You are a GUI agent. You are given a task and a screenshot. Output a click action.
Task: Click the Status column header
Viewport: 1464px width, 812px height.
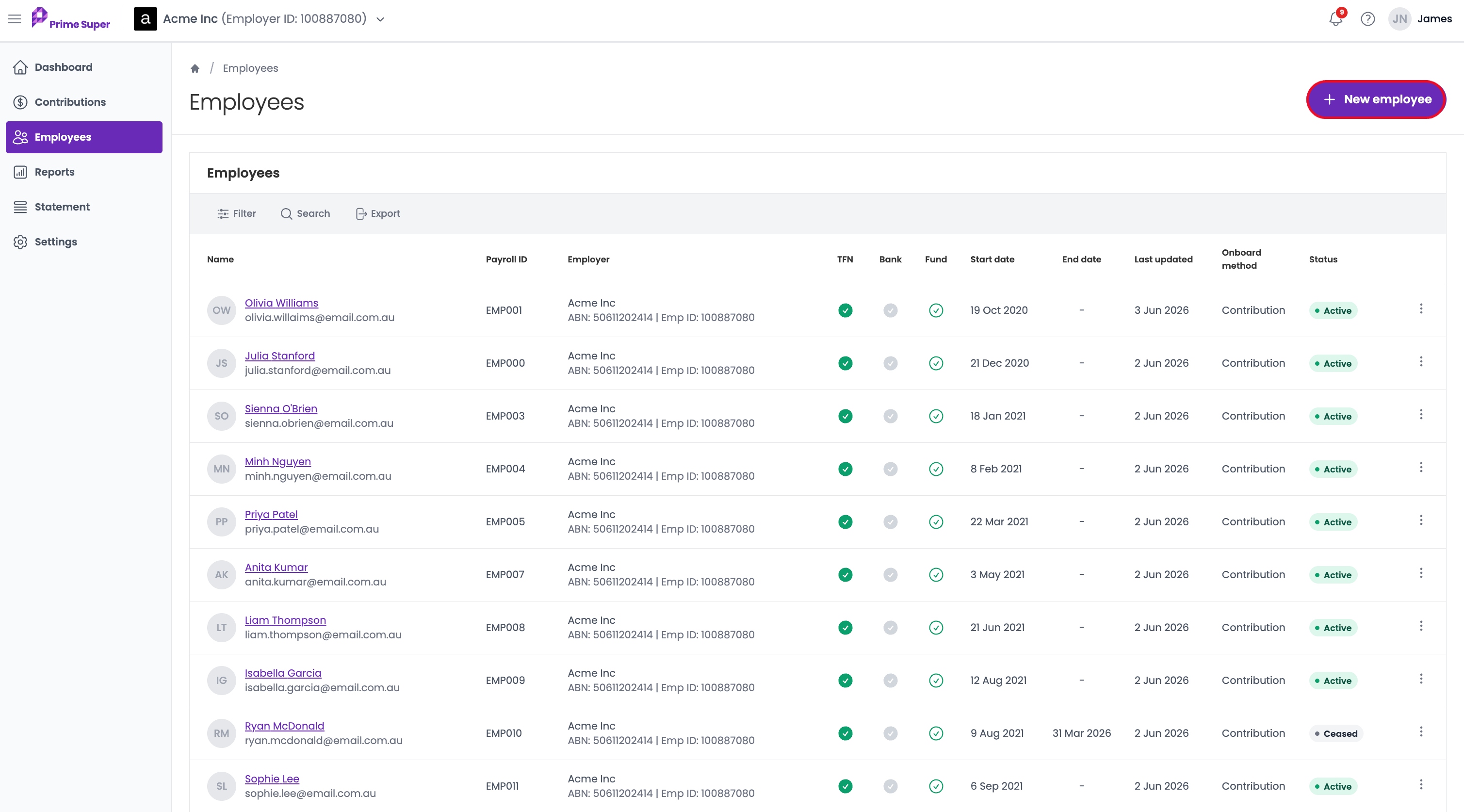(1322, 259)
